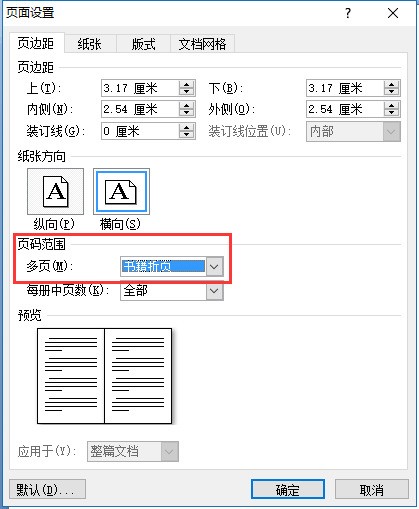Cancel with the 取消 button
Viewport: 419px width, 509px height.
[x=372, y=489]
